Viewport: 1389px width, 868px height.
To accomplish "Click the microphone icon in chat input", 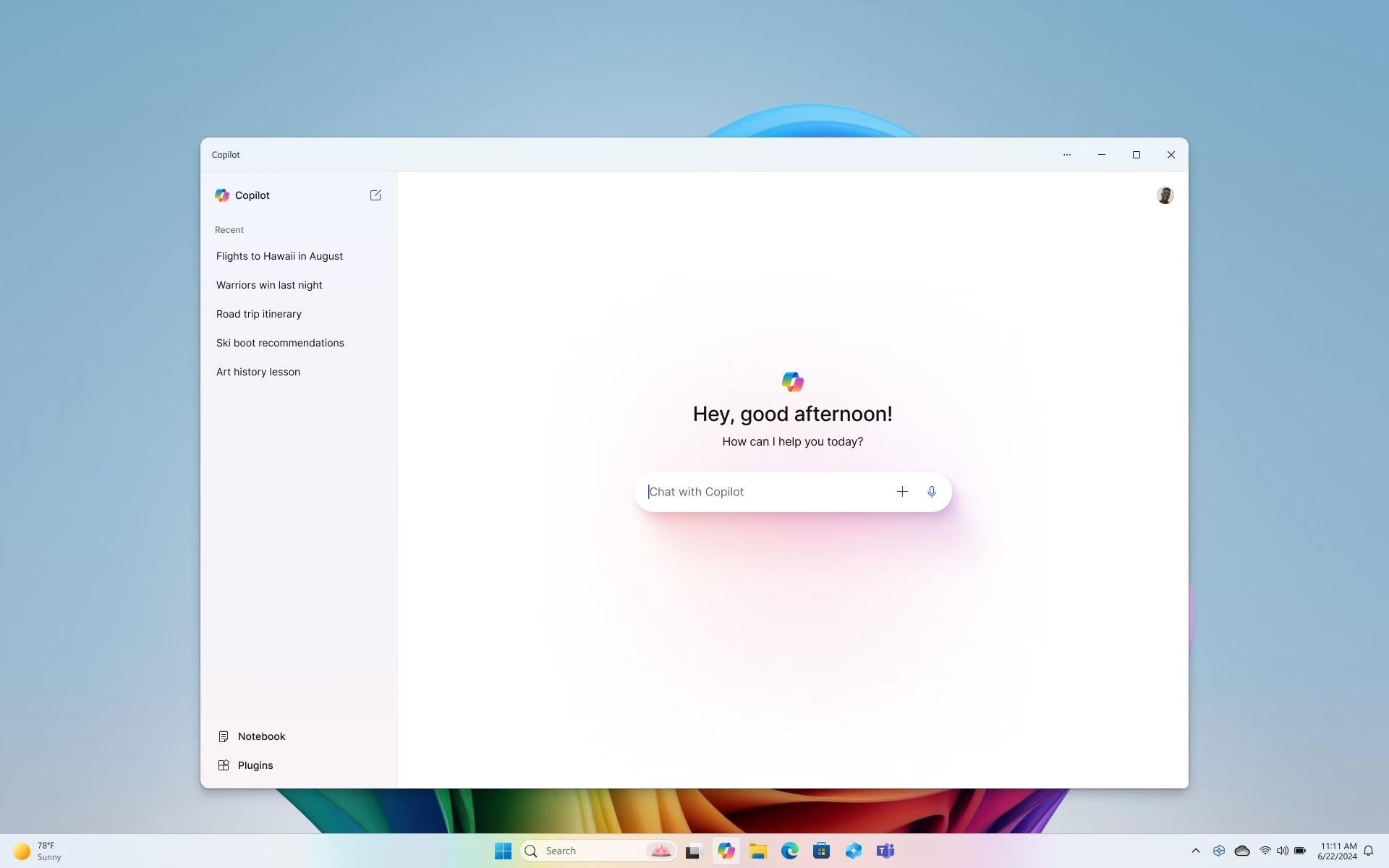I will [x=931, y=491].
